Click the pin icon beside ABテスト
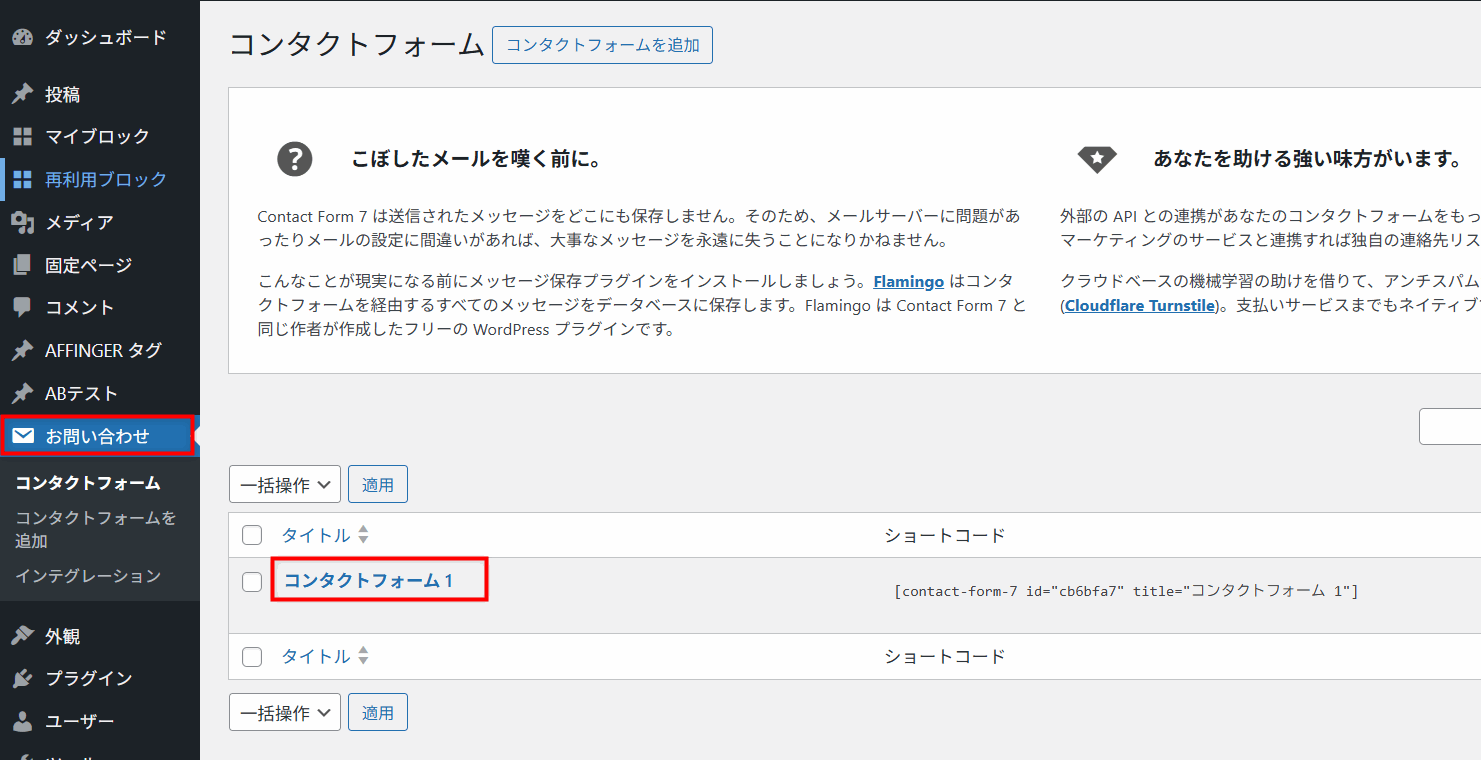The height and width of the screenshot is (760, 1481). [x=22, y=393]
